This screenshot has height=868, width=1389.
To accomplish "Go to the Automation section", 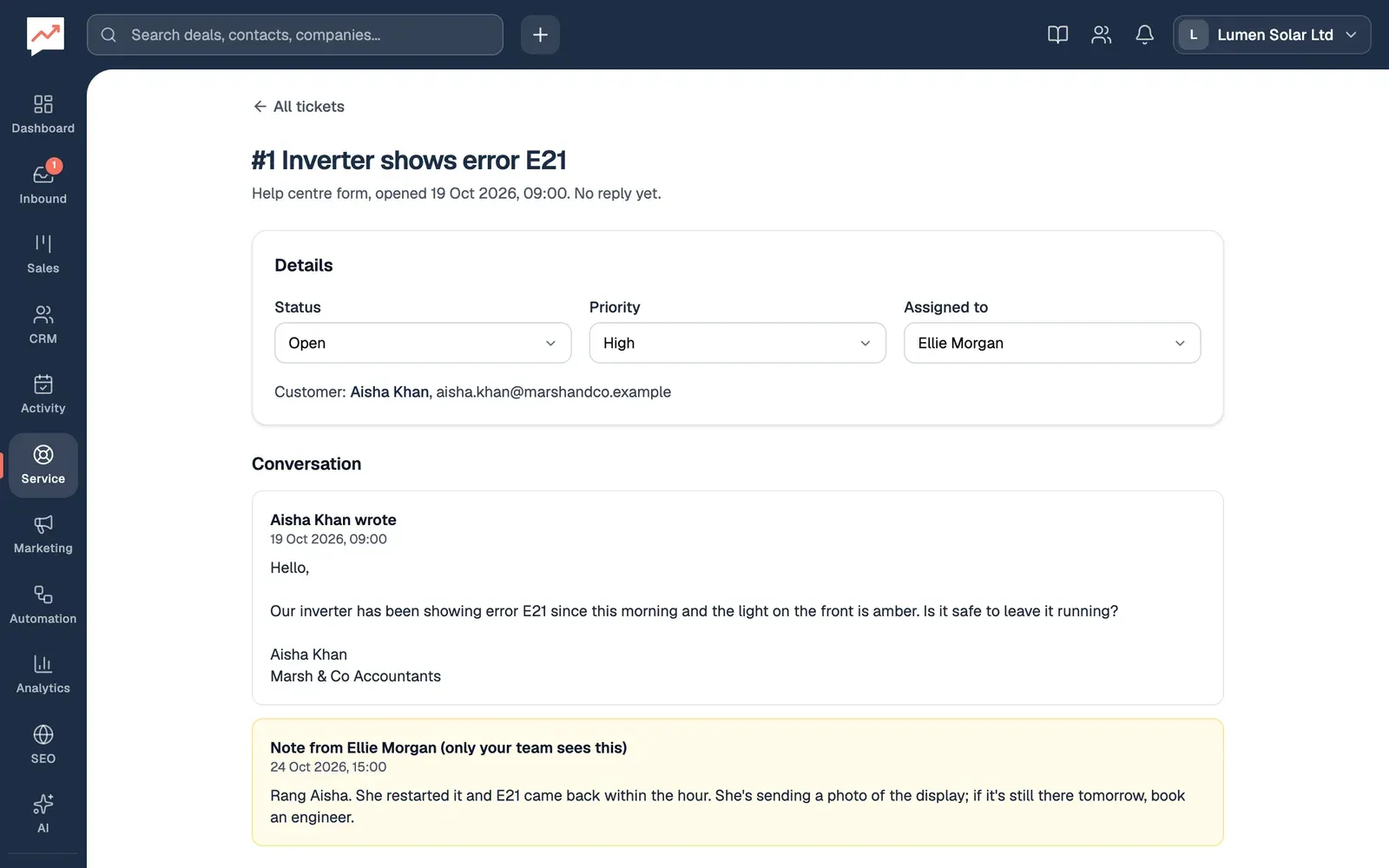I will 43,605.
